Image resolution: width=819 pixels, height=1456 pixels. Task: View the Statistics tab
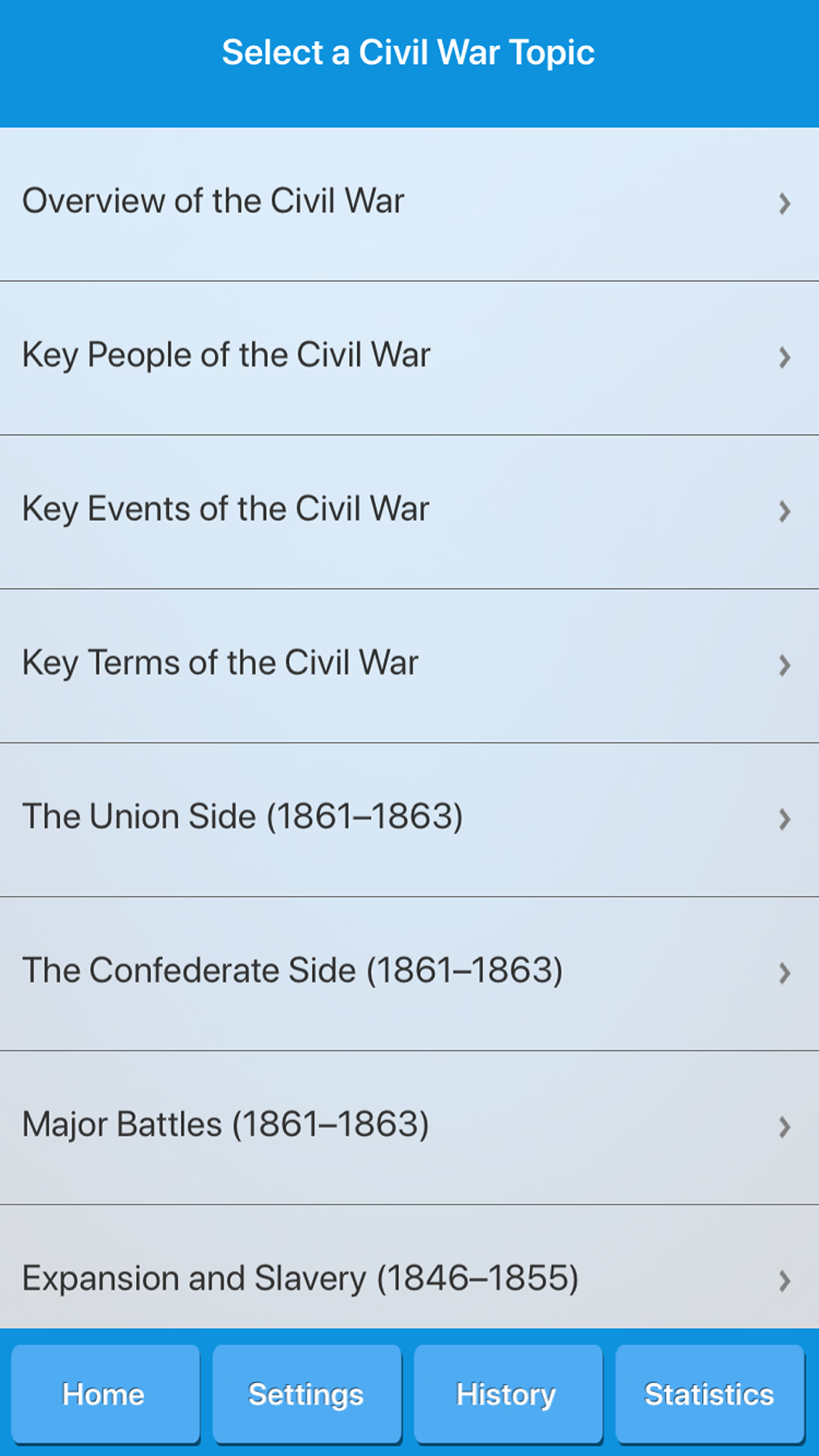pyautogui.click(x=709, y=1394)
